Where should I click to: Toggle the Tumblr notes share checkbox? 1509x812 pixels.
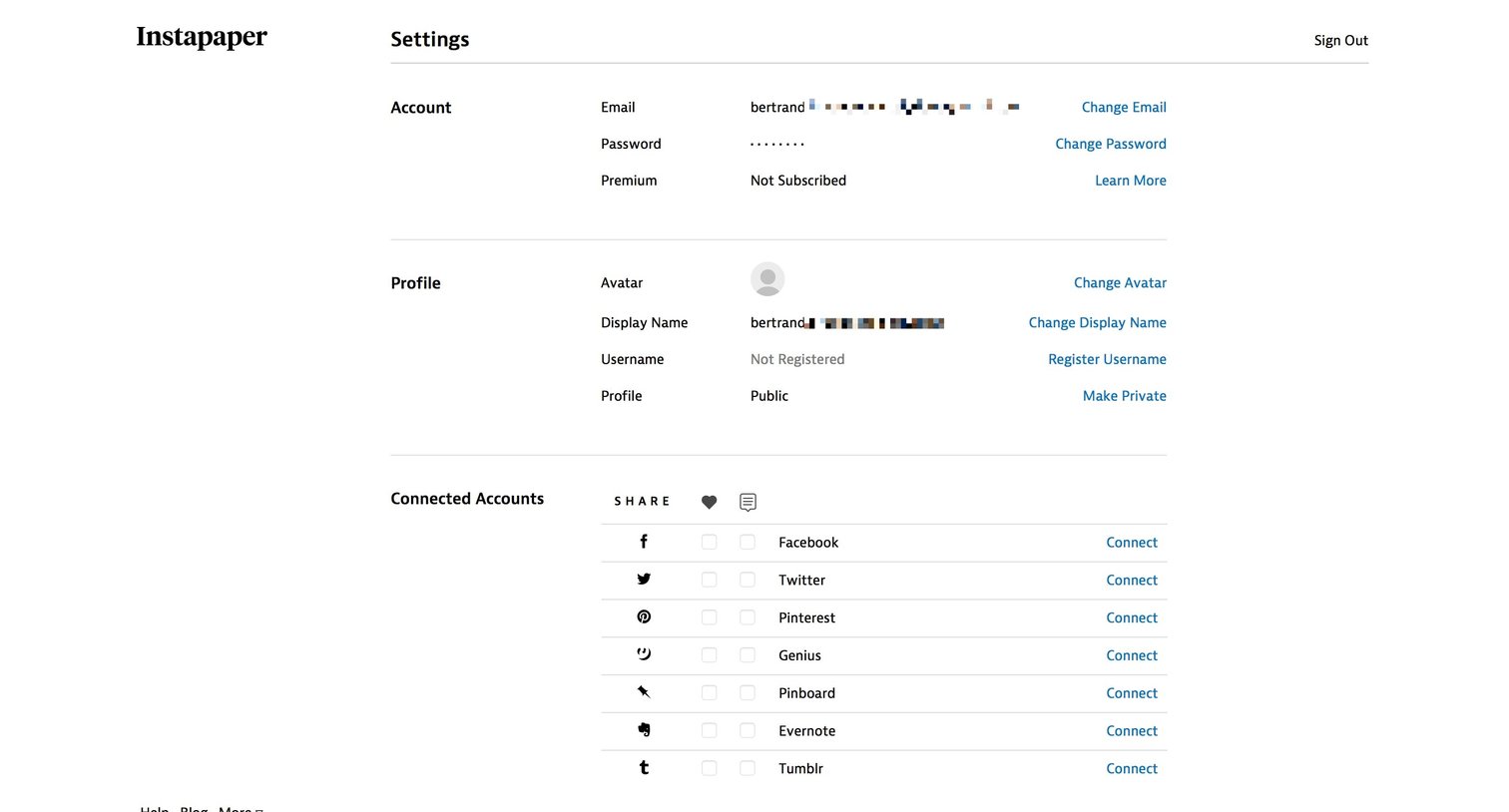pos(748,768)
